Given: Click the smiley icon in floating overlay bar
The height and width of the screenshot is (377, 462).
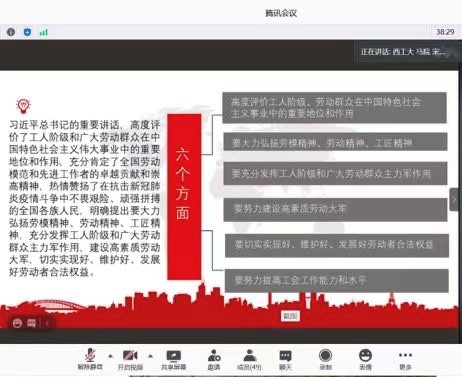Looking at the screenshot, I should [x=17, y=323].
